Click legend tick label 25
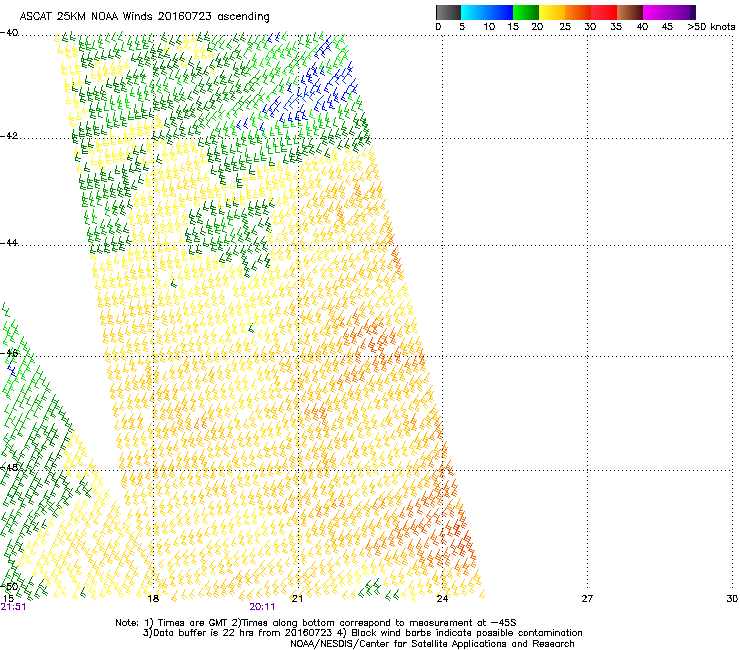Screen dimensions: 740x650 click(565, 27)
